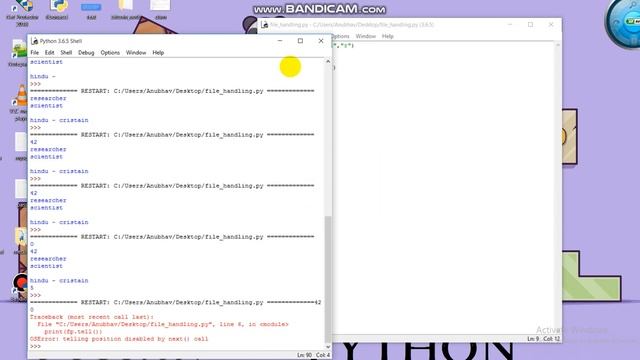
Task: Click the File "C:/Users/Anubhav/Desktop/file_handling.py" line 8 text
Action: (x=162, y=324)
